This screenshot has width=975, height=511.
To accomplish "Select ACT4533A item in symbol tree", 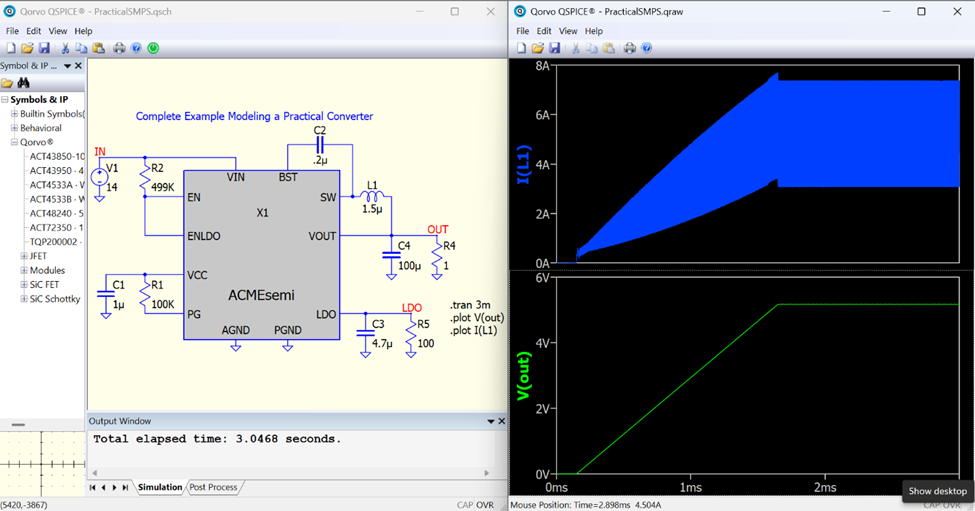I will (x=56, y=185).
